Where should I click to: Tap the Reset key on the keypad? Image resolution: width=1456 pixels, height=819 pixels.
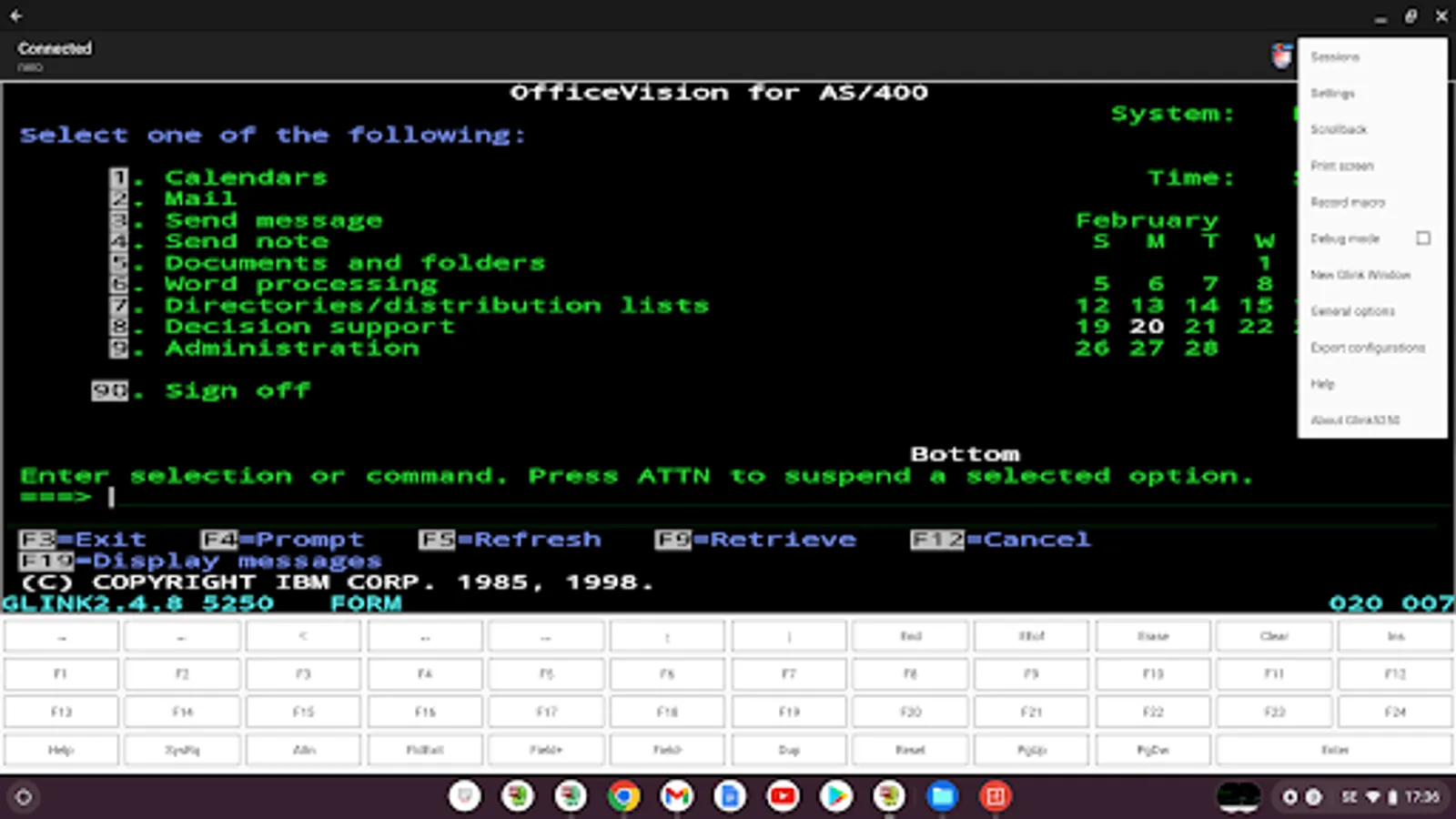click(910, 751)
